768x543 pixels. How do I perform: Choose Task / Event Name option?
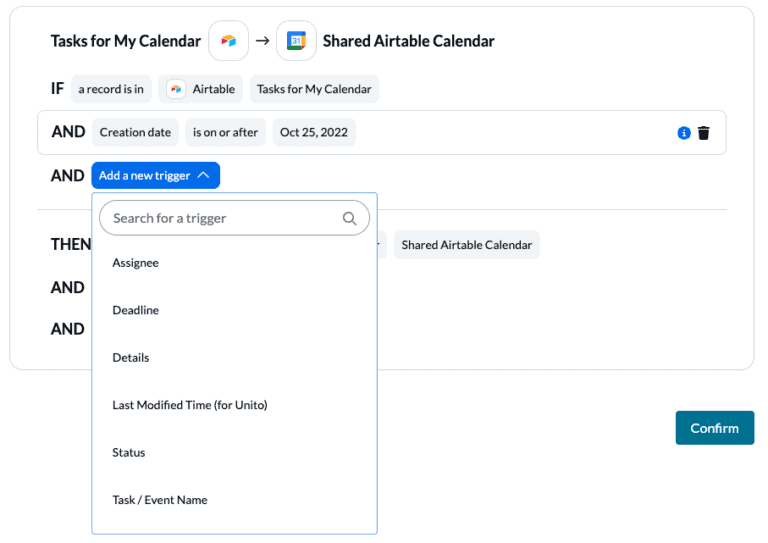click(160, 500)
